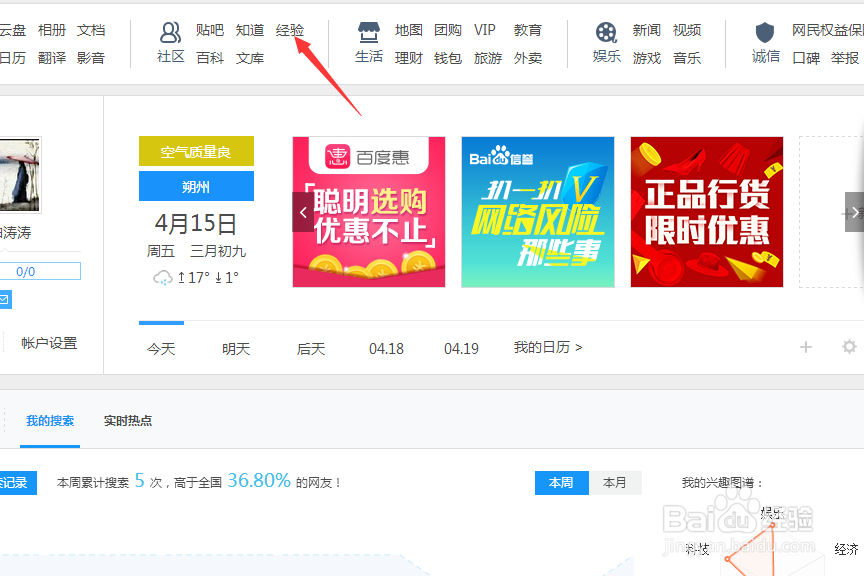
Task: Select the 明天 calendar tab
Action: [x=236, y=348]
